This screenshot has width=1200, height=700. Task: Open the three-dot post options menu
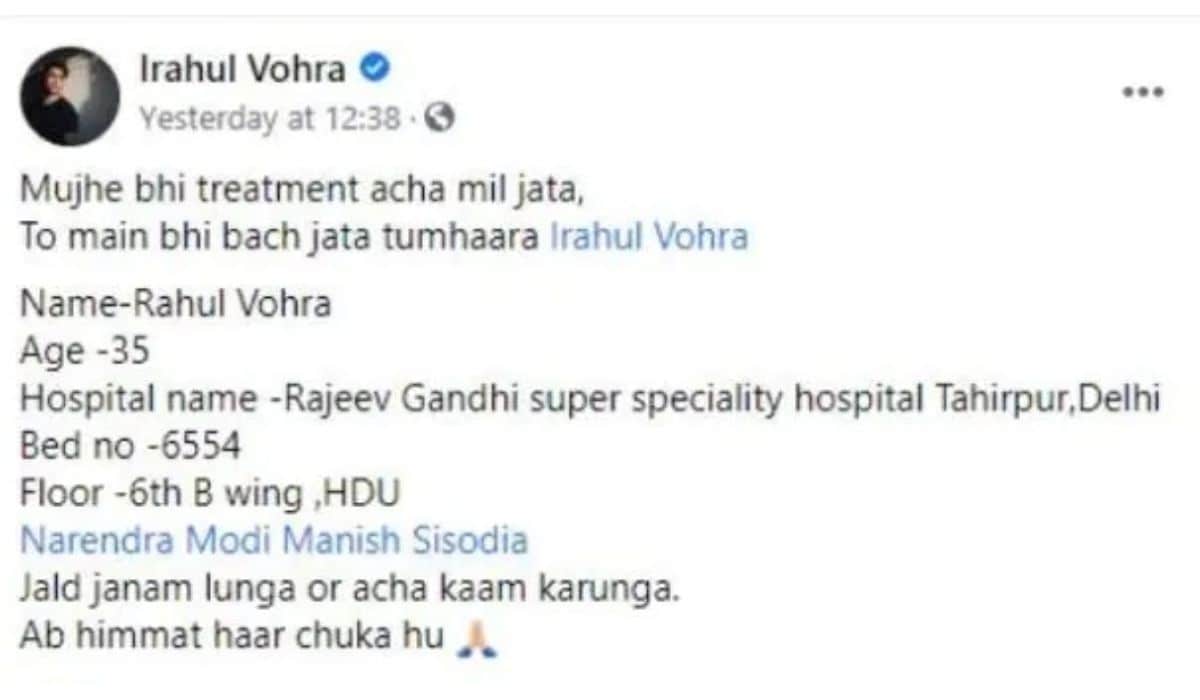click(x=1142, y=92)
